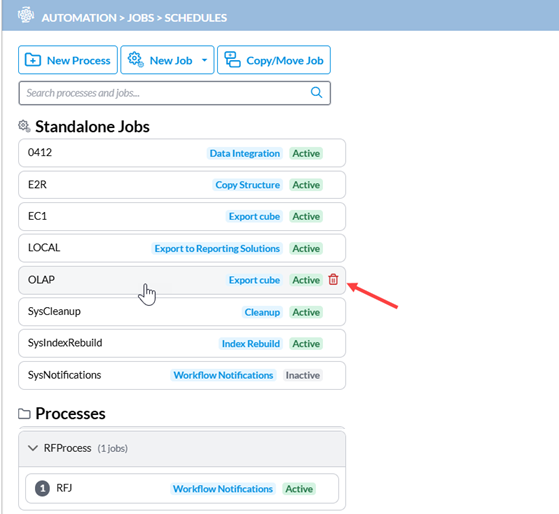The width and height of the screenshot is (559, 514).
Task: Click the Inactive badge on SysNotifications
Action: 302,375
